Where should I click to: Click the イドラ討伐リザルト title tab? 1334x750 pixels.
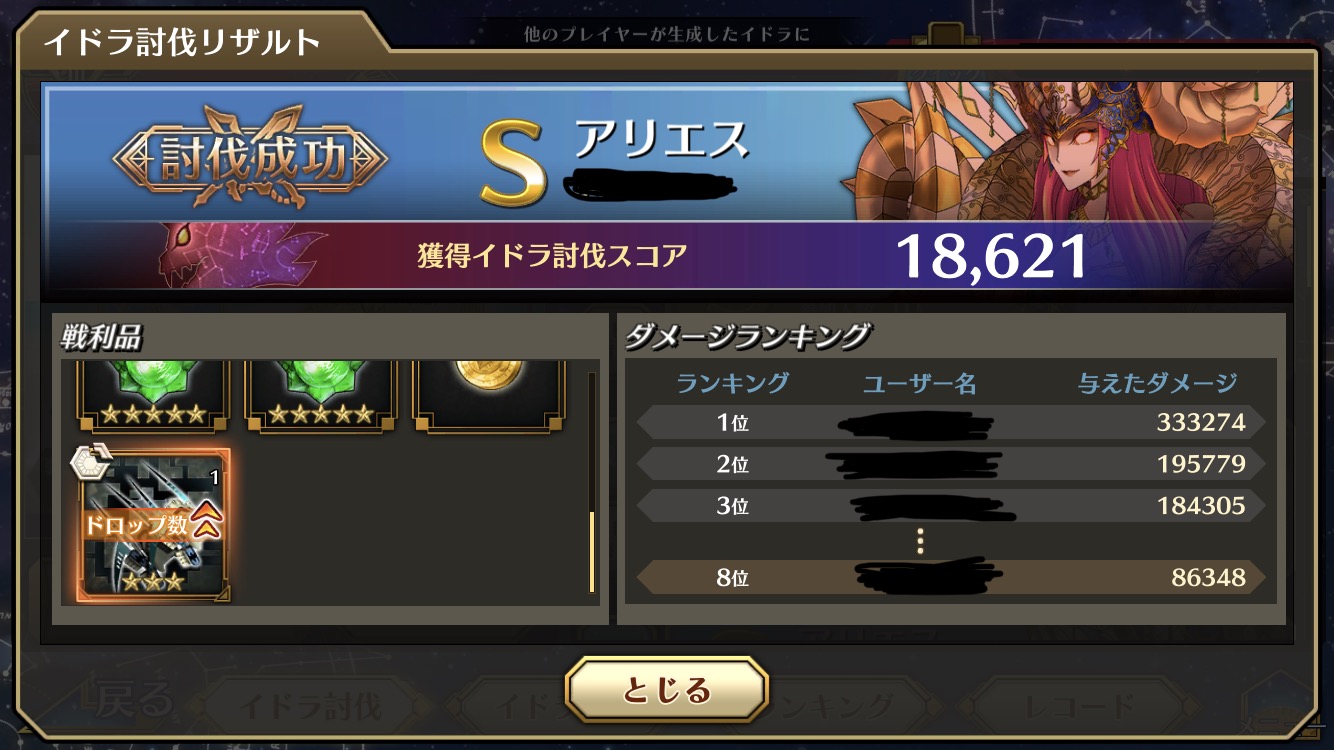(x=182, y=43)
